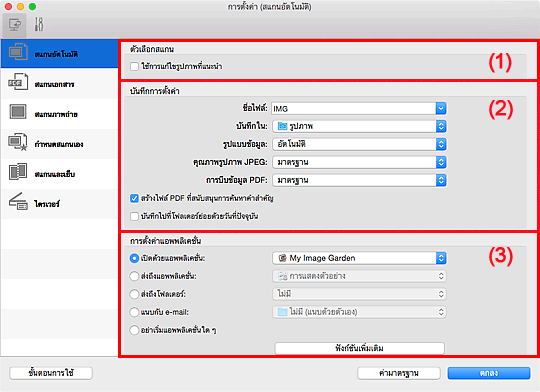Screen dimensions: 540x392
Task: Click into the ชื่อไฟล์ IMG text field
Action: pos(354,109)
